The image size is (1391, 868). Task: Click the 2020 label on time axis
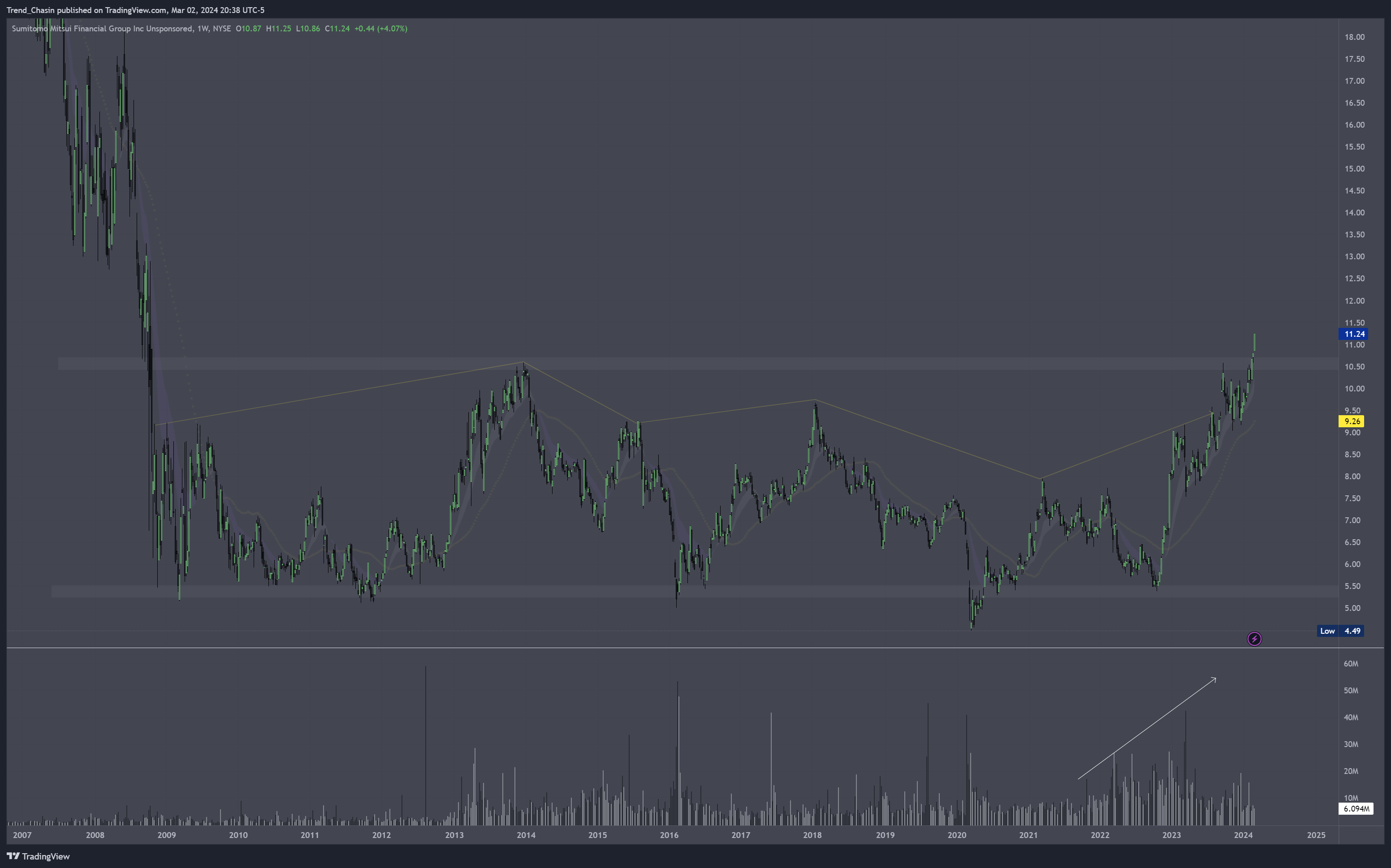tap(957, 835)
